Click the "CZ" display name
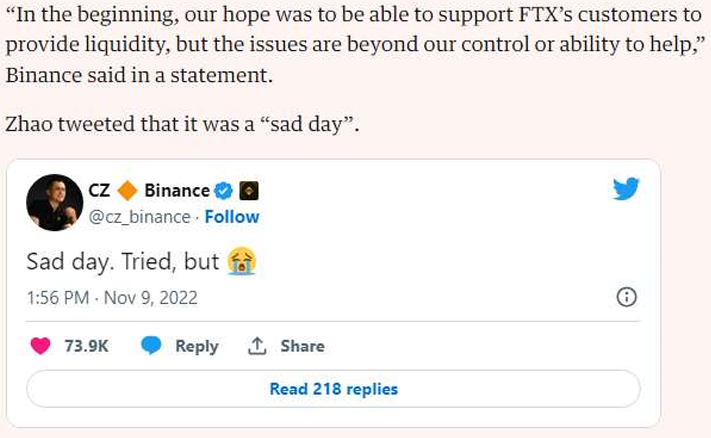Image resolution: width=711 pixels, height=438 pixels. [100, 191]
